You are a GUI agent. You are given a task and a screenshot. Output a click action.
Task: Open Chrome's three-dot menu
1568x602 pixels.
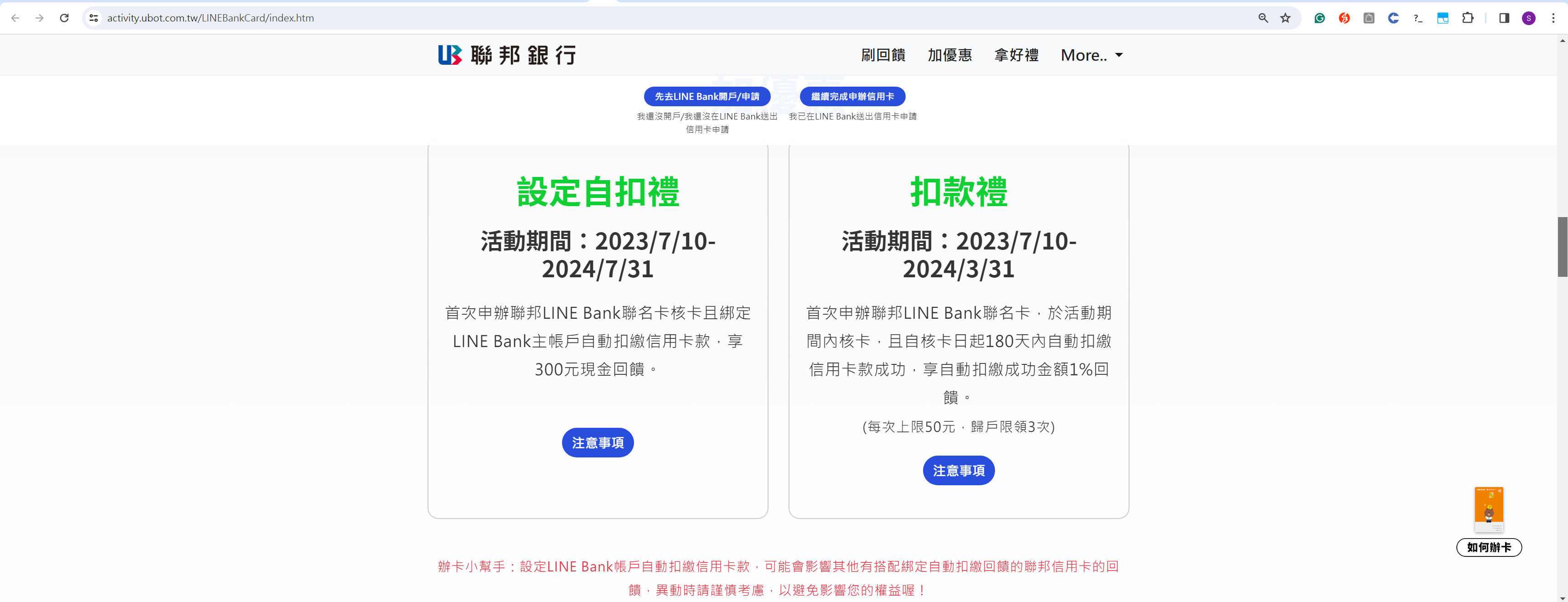tap(1553, 18)
